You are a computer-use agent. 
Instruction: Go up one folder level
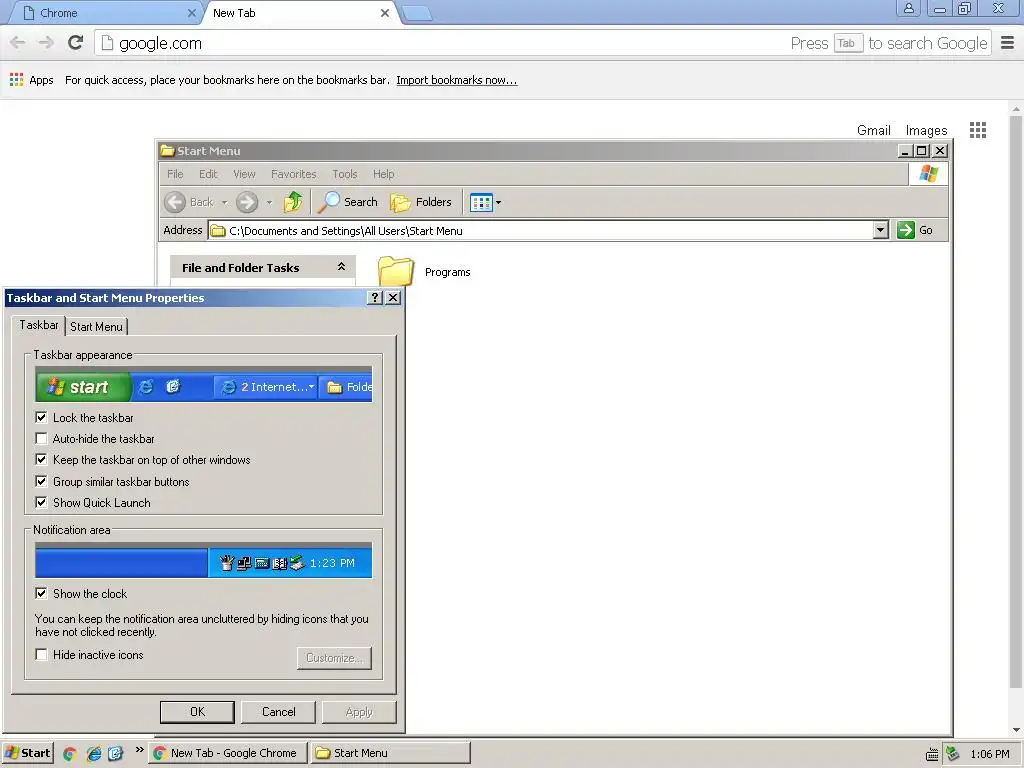pos(293,202)
